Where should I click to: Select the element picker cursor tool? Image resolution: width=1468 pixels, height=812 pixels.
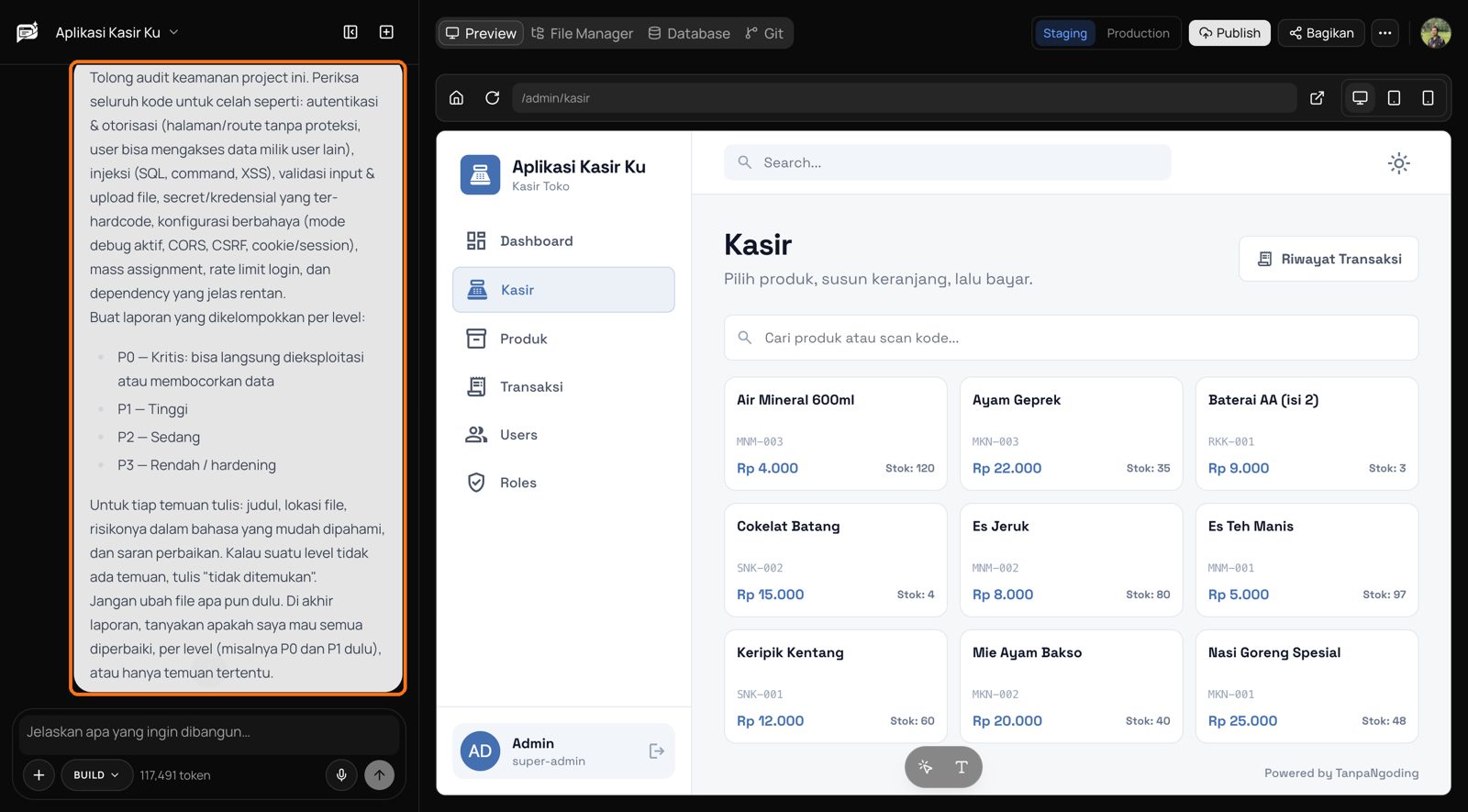click(925, 767)
